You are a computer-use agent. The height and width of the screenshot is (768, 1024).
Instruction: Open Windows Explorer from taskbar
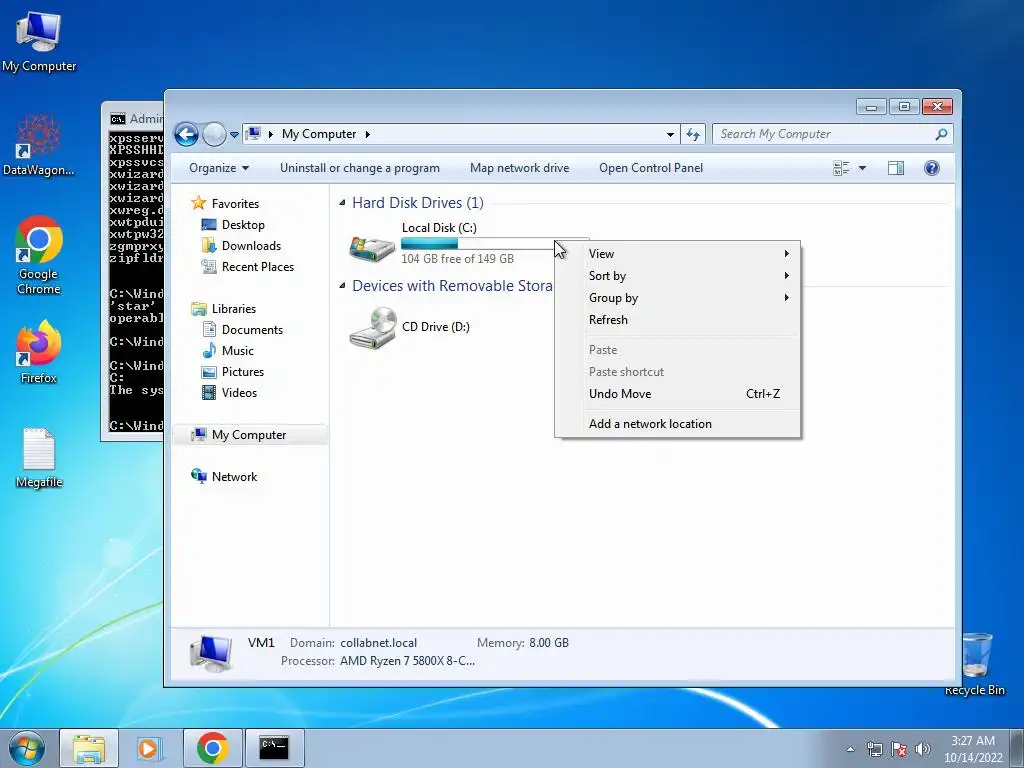click(89, 748)
